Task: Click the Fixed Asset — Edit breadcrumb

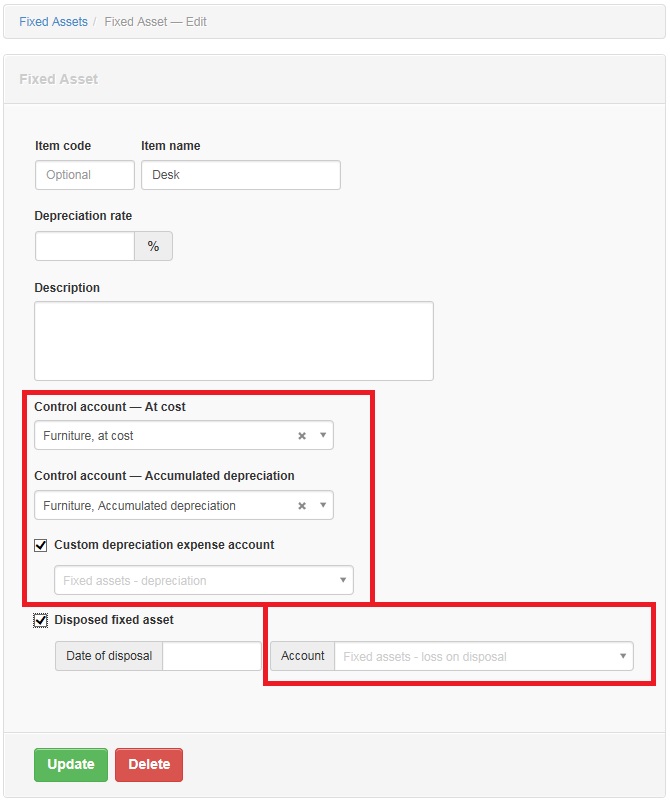Action: pyautogui.click(x=155, y=22)
